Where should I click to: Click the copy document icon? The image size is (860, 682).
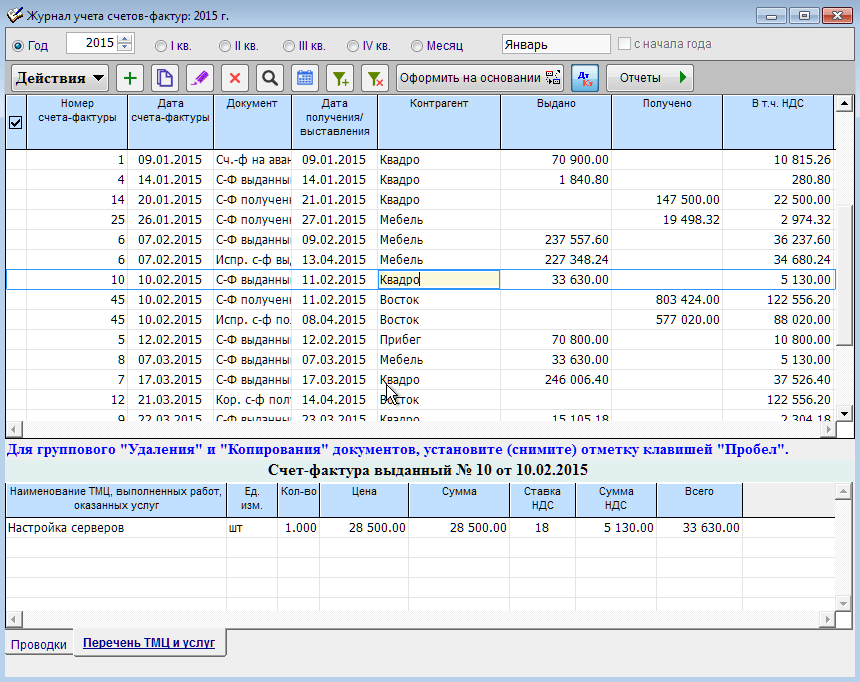tap(165, 78)
